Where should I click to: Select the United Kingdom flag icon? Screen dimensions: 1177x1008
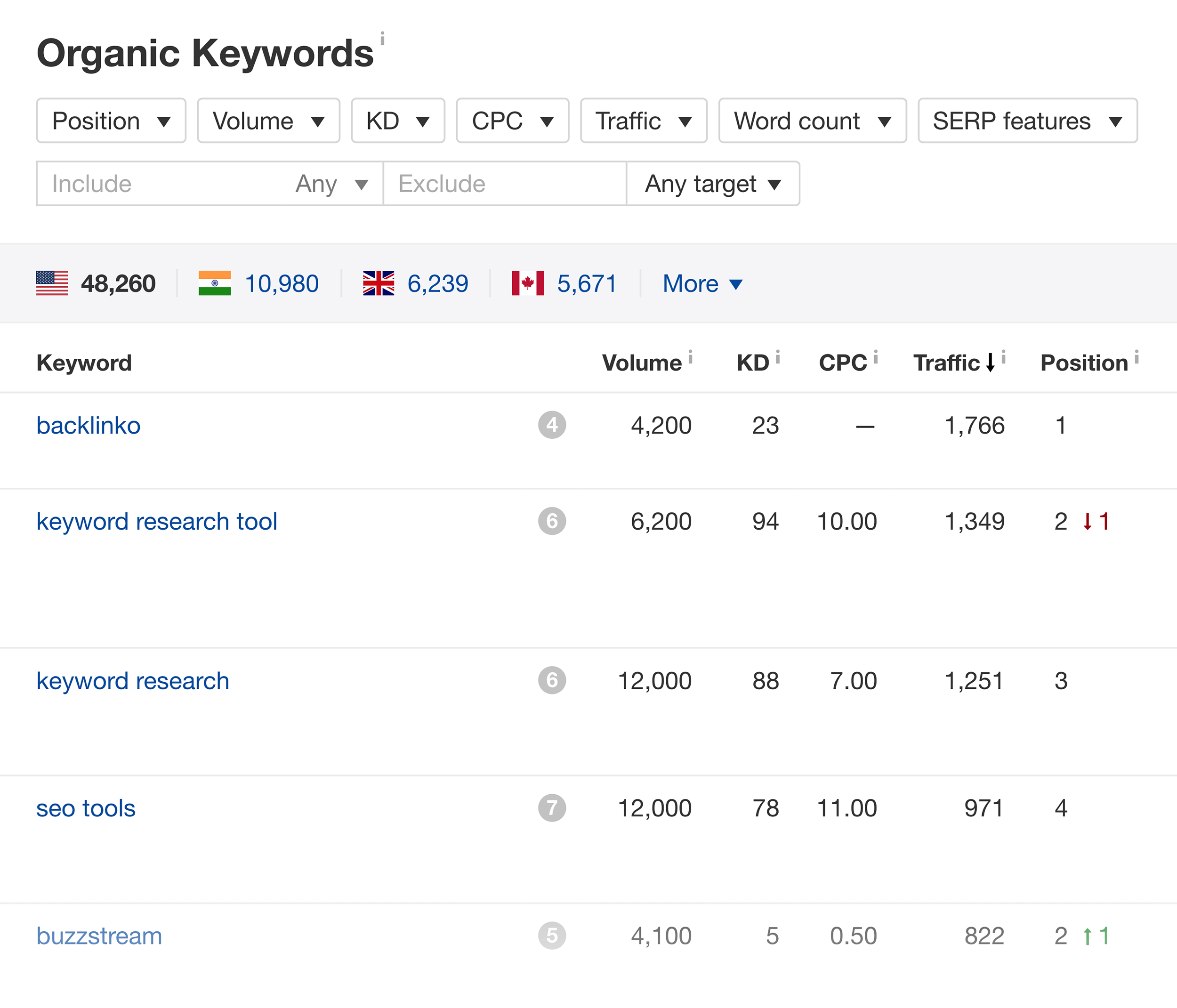379,283
